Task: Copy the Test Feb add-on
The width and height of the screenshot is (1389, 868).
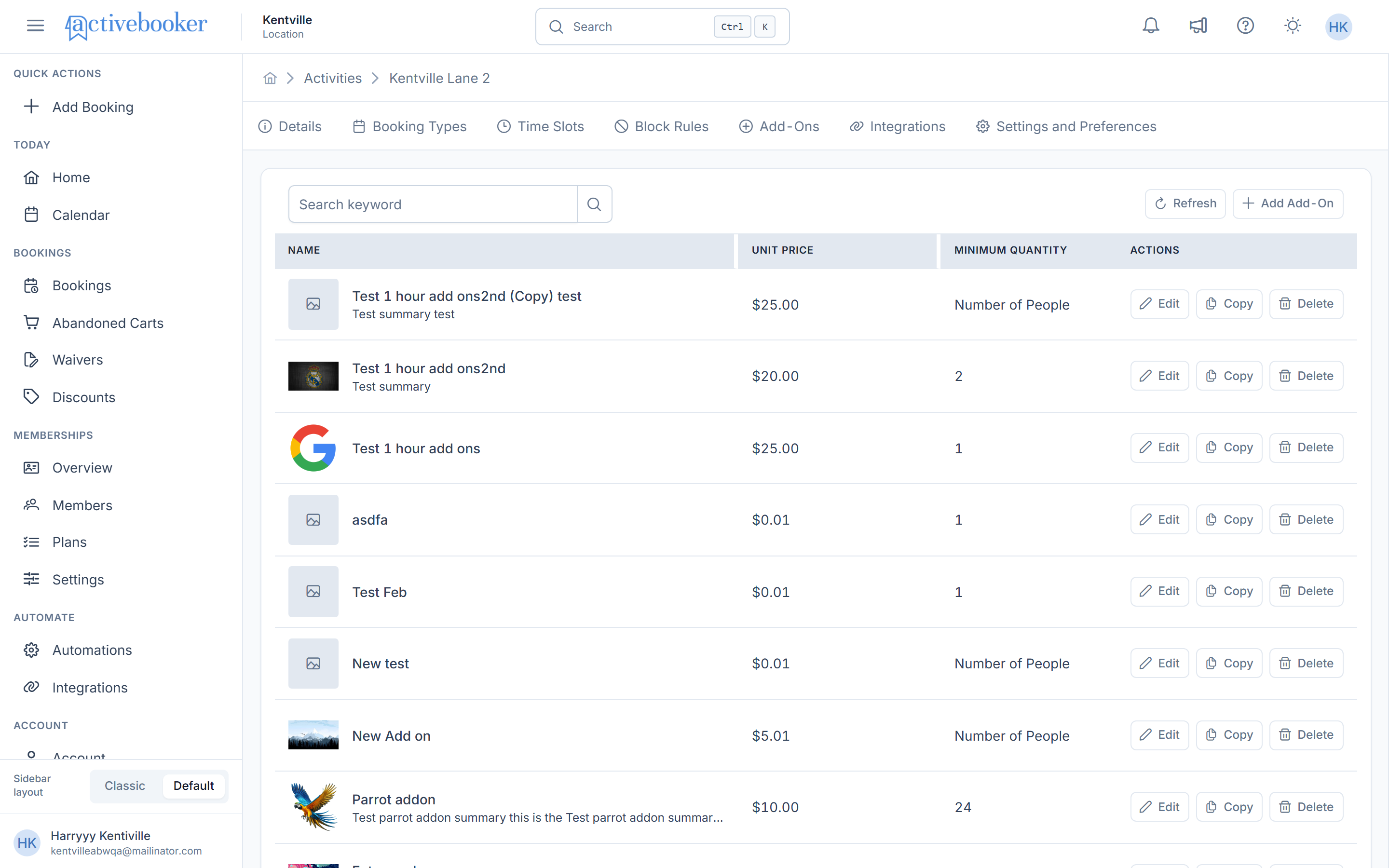Action: (x=1228, y=591)
